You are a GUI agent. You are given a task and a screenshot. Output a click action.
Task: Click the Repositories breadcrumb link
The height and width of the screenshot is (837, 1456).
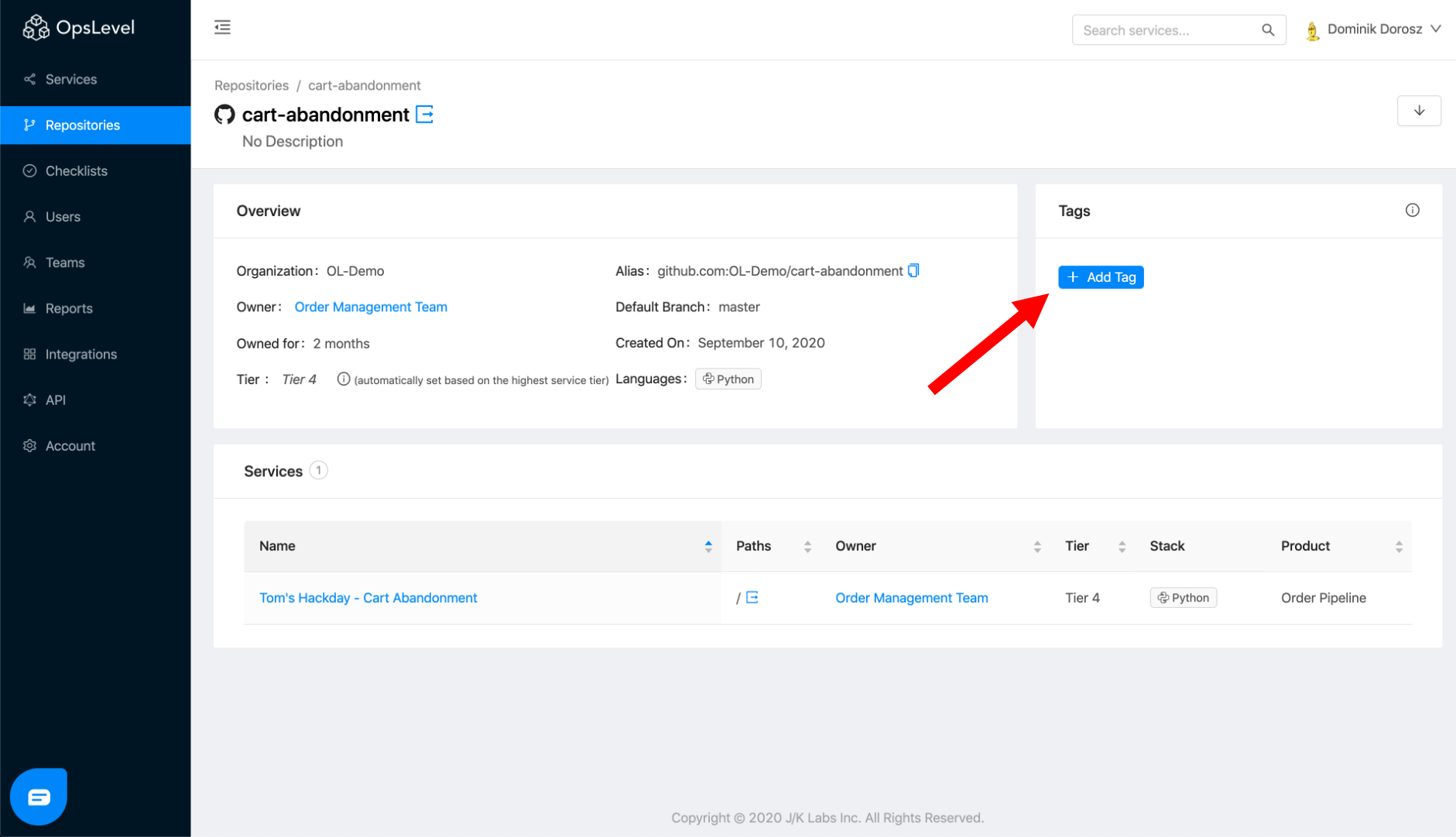point(252,85)
